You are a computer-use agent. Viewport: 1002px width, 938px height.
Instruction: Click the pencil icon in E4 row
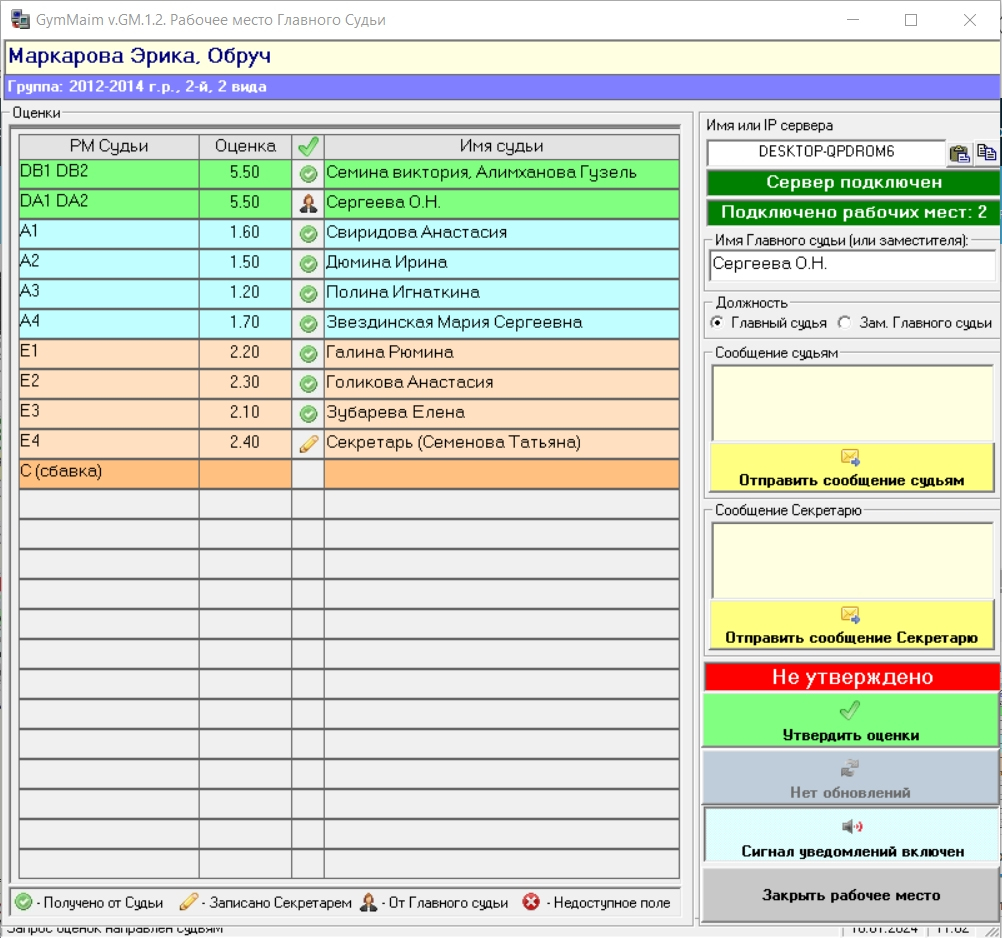308,443
